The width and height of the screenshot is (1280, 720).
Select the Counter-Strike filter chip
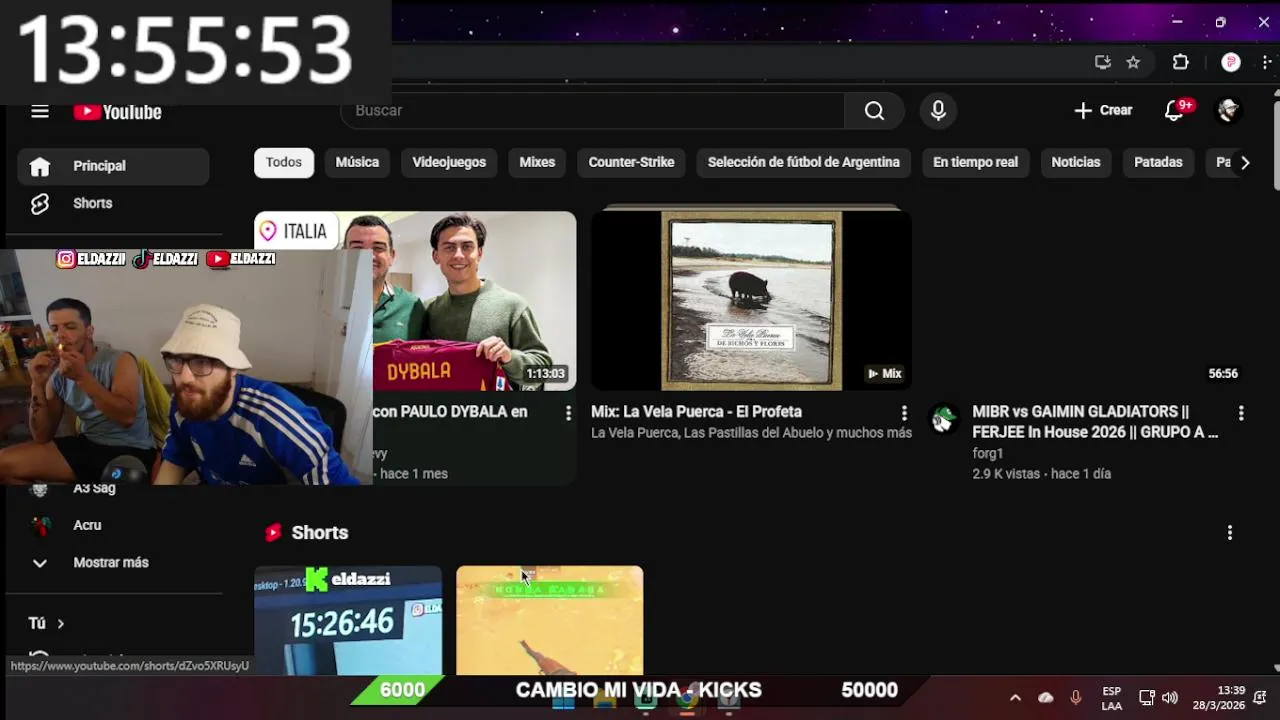(631, 162)
